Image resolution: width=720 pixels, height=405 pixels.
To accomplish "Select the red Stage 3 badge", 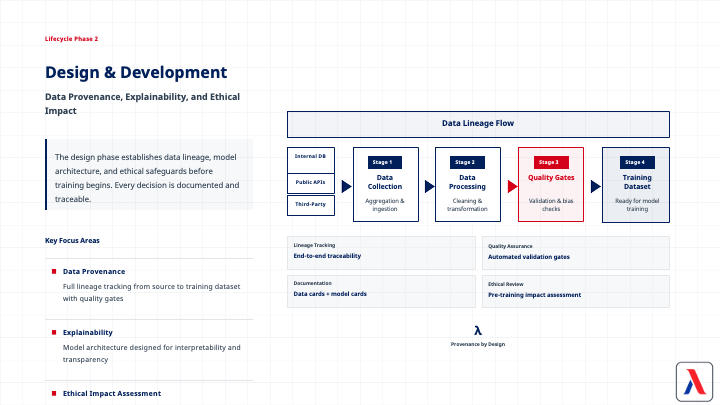I will (x=548, y=162).
